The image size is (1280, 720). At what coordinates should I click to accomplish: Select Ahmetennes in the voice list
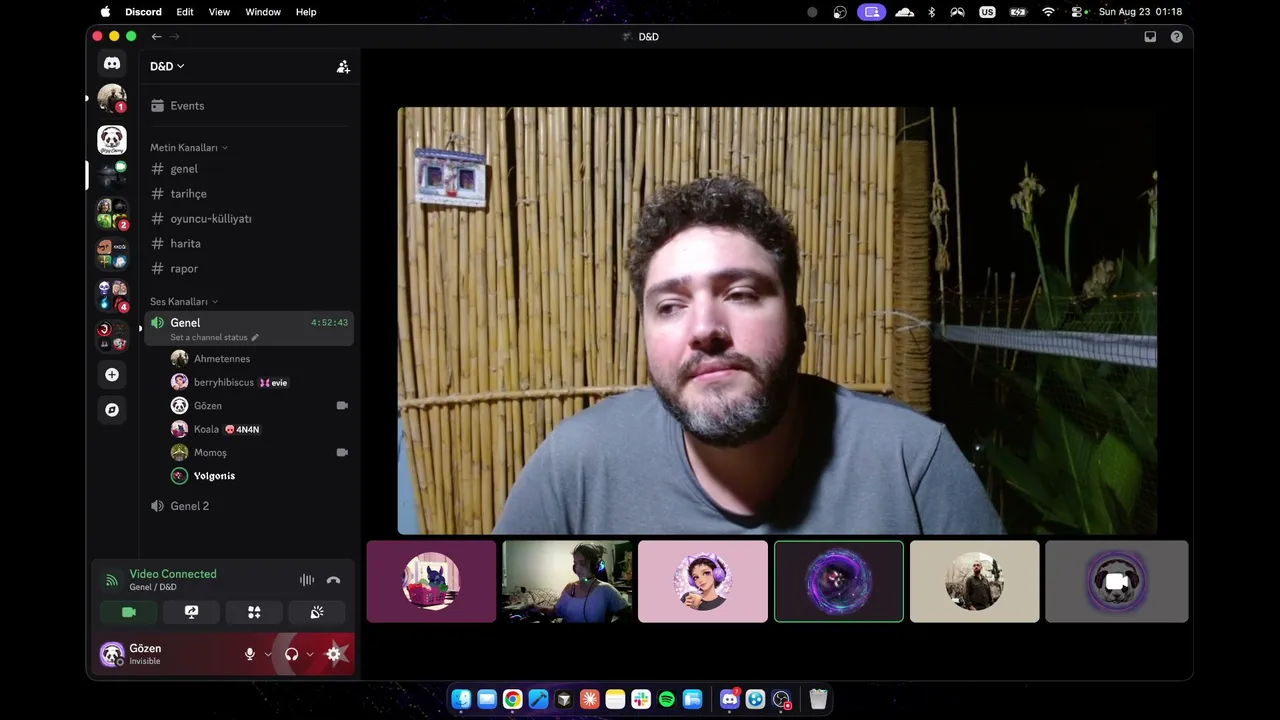click(260, 359)
